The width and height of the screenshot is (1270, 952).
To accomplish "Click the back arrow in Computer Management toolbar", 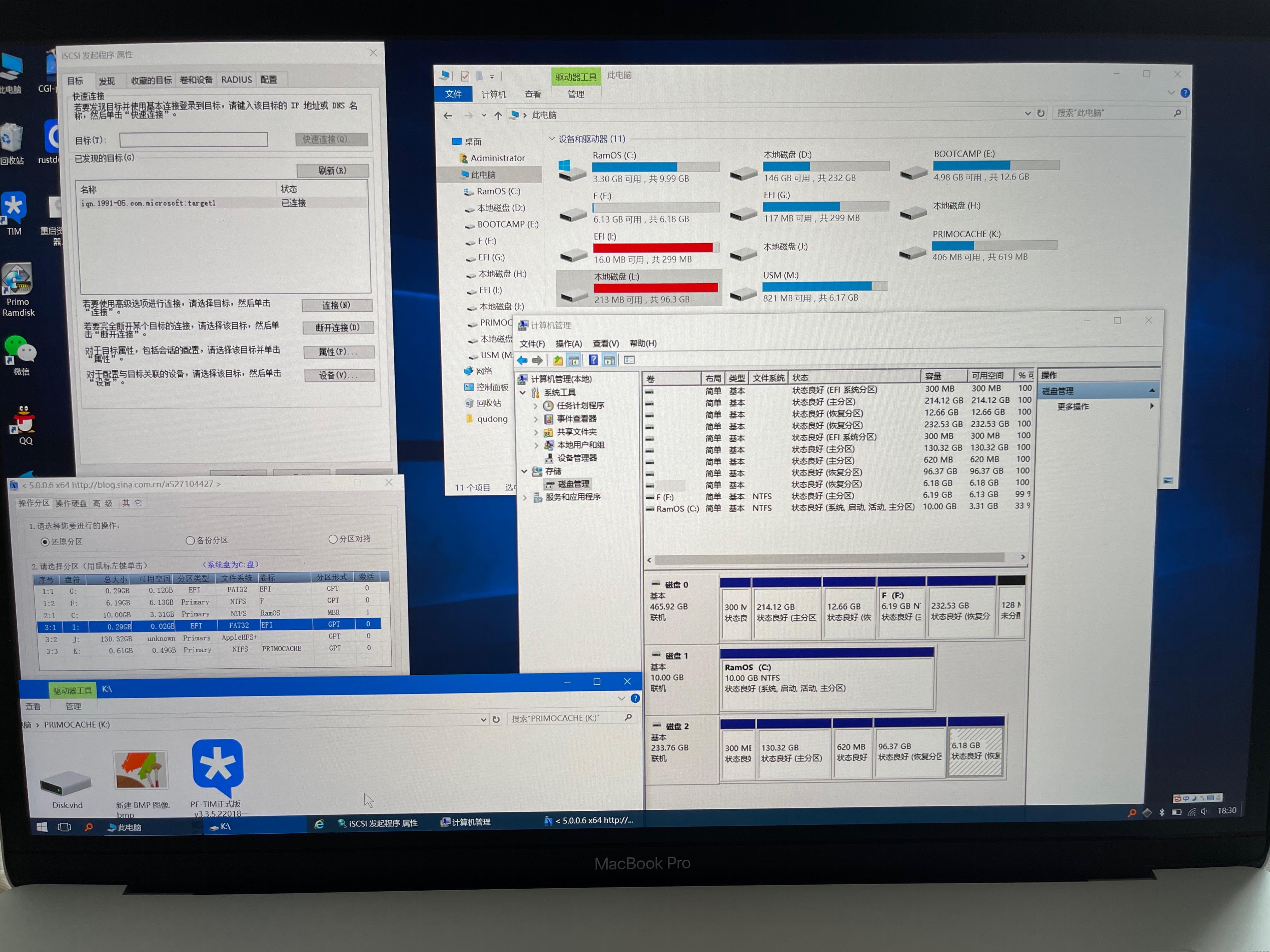I will (x=522, y=360).
